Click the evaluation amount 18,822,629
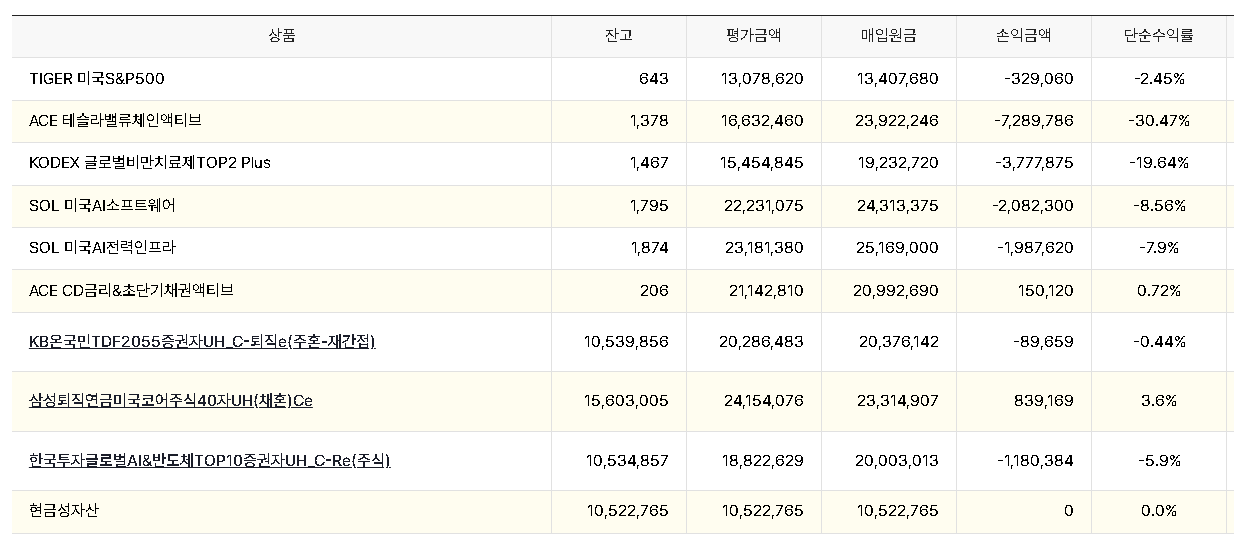 coord(762,460)
